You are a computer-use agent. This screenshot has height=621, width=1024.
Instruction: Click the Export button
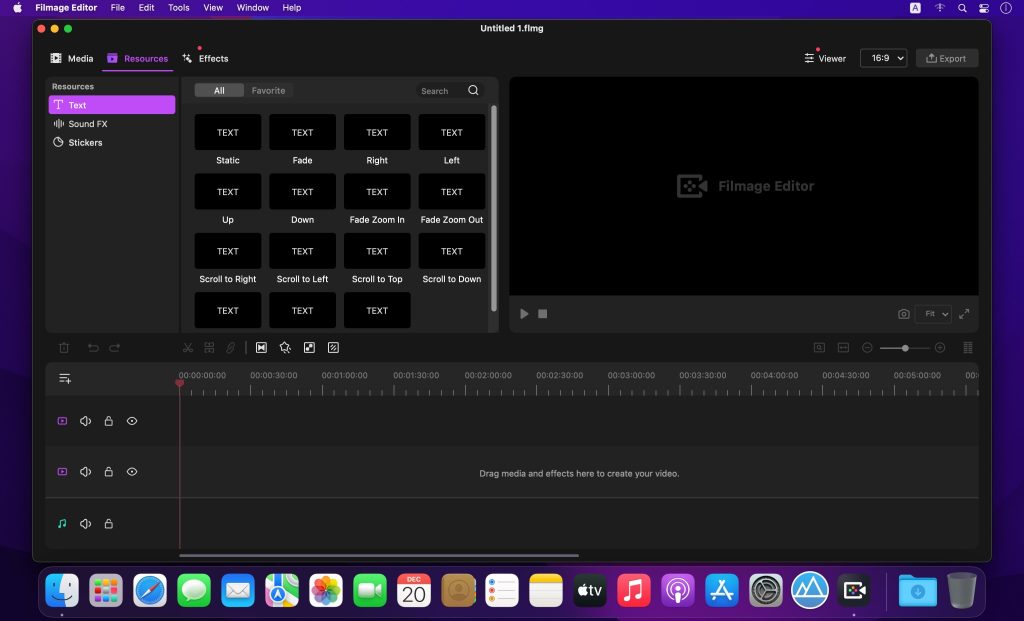click(x=946, y=58)
